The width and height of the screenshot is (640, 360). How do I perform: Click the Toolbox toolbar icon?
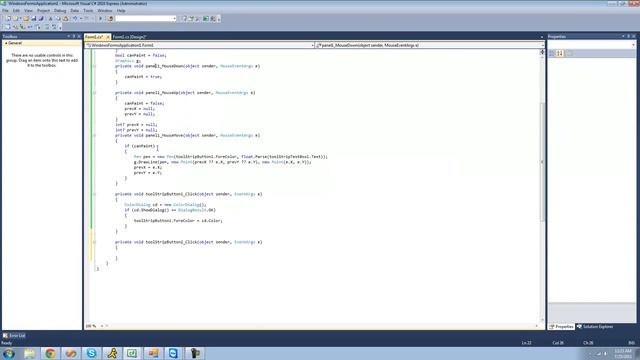click(198, 18)
